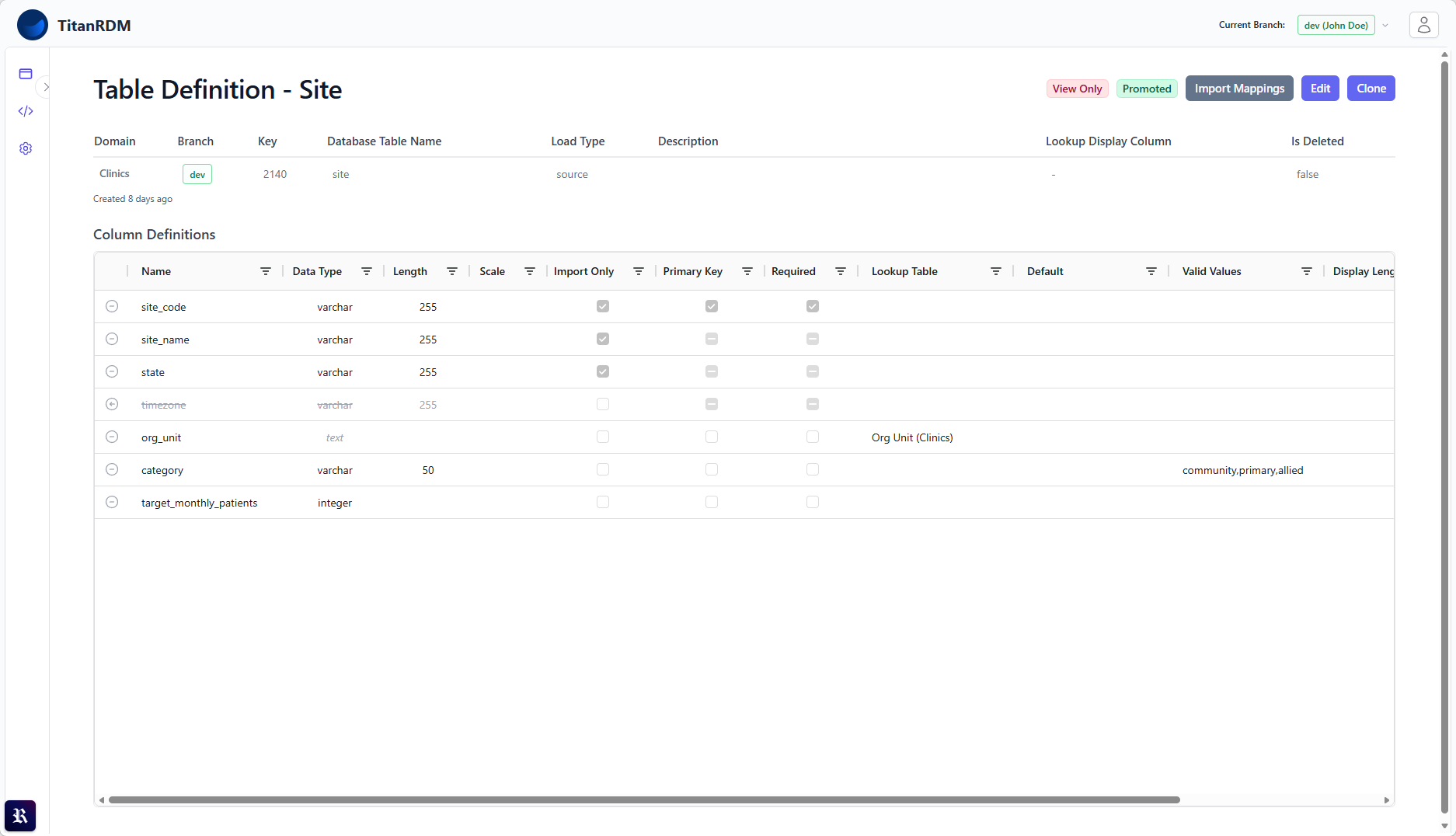Sort by the Valid Values column header
The width and height of the screenshot is (1456, 836).
tap(1212, 271)
